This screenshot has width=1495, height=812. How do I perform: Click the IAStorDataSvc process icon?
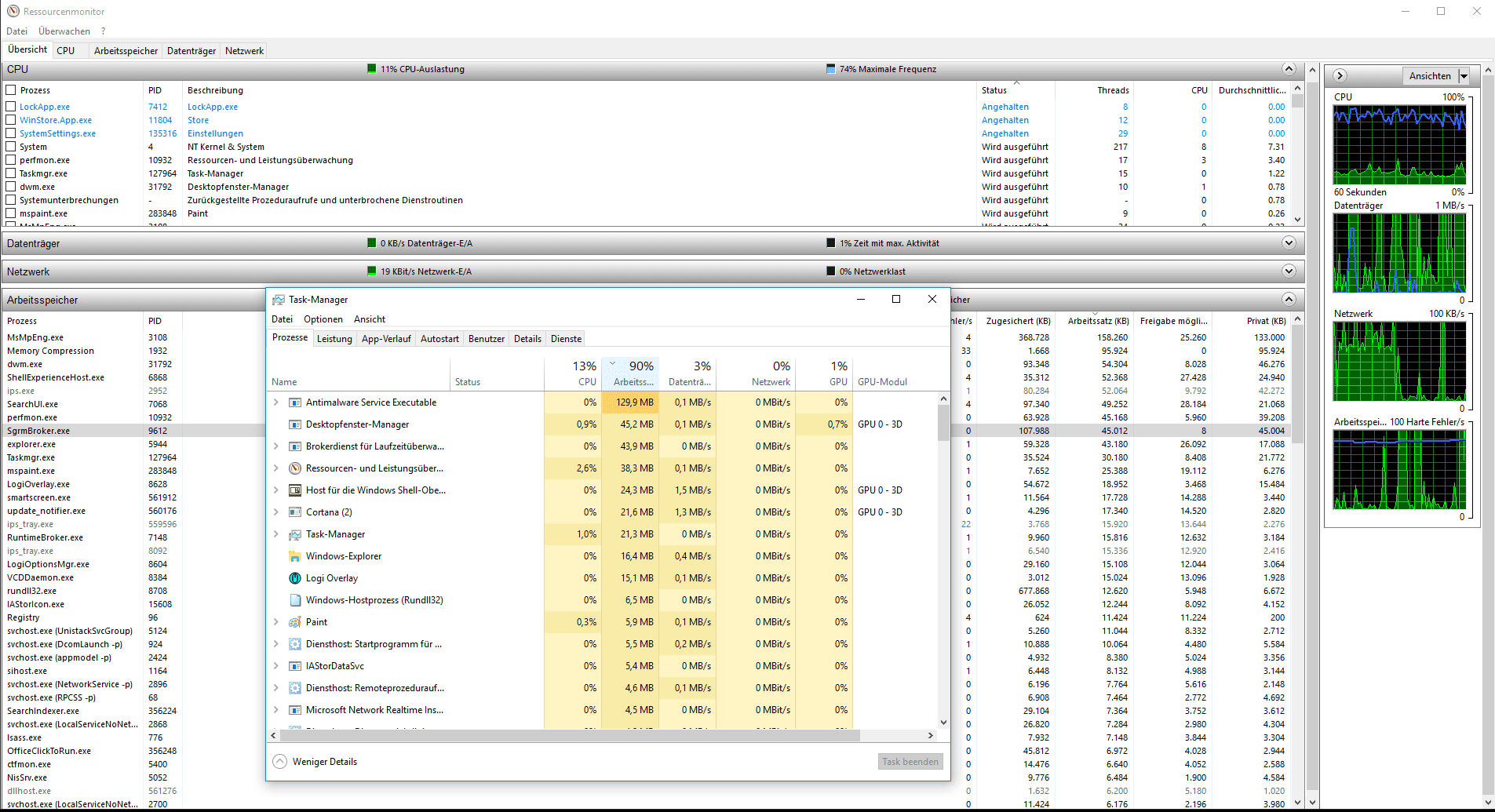[295, 666]
